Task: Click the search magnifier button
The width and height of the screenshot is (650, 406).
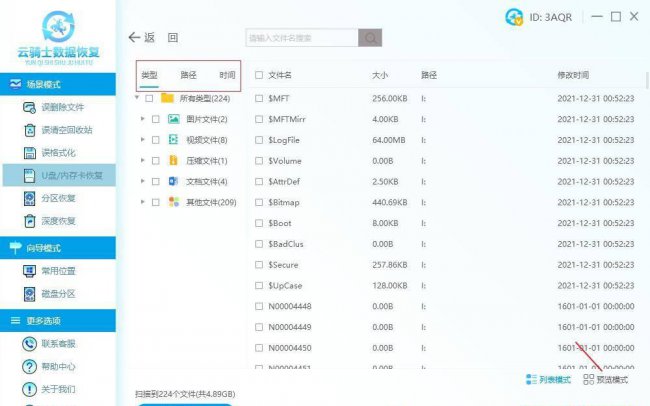Action: 370,38
